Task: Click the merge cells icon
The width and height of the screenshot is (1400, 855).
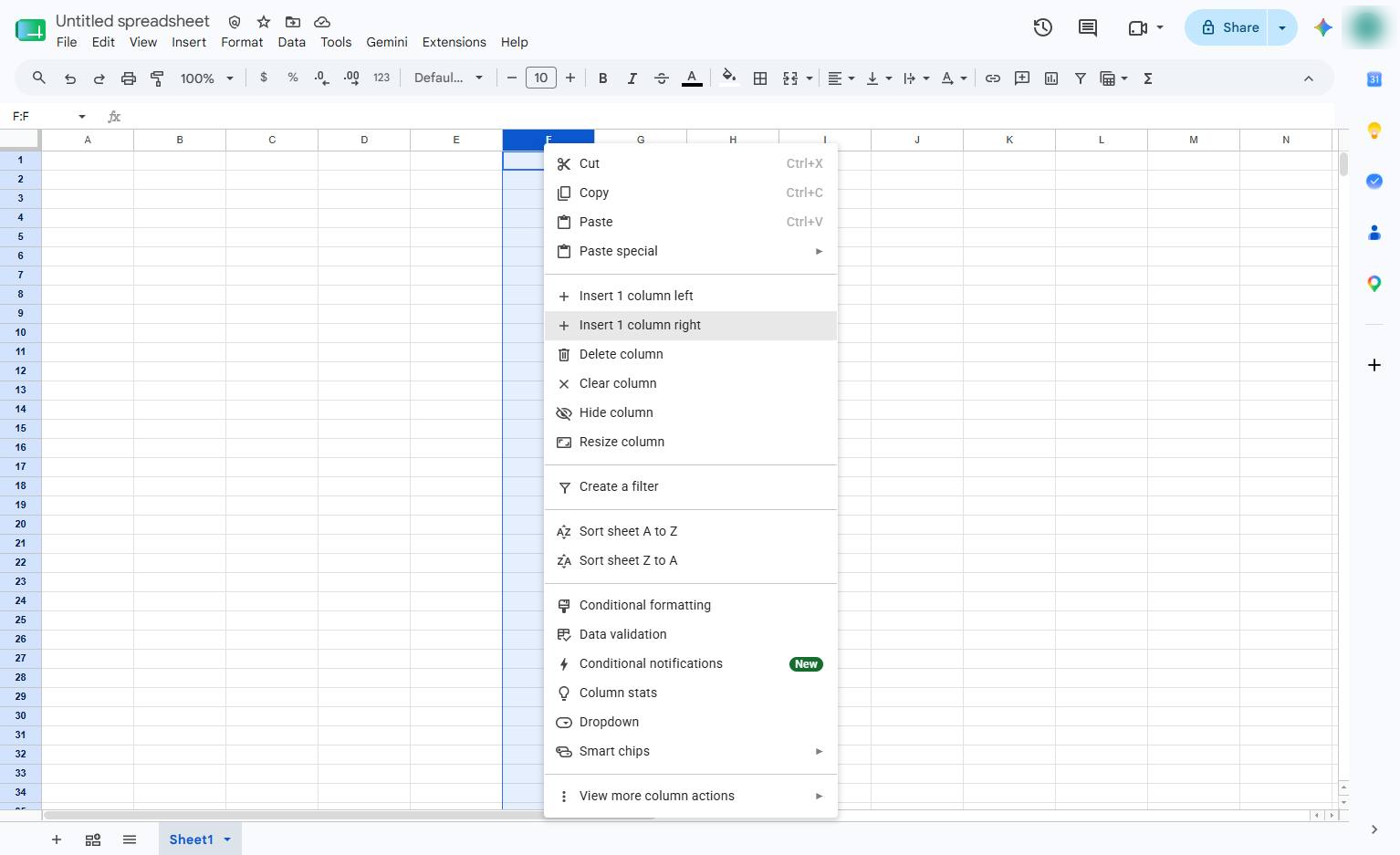Action: click(x=790, y=78)
